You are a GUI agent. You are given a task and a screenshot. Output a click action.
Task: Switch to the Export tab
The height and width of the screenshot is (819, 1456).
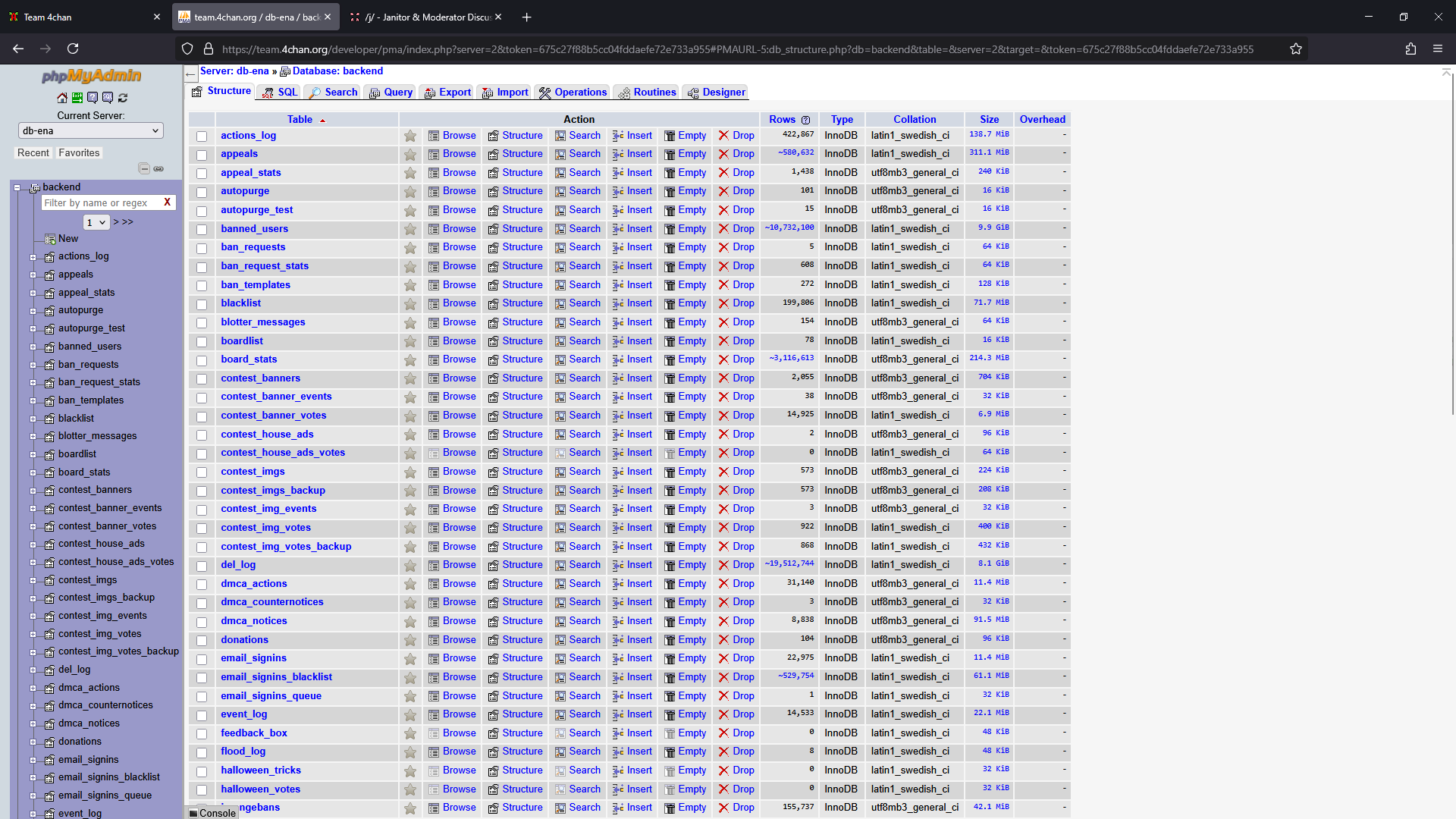[447, 93]
